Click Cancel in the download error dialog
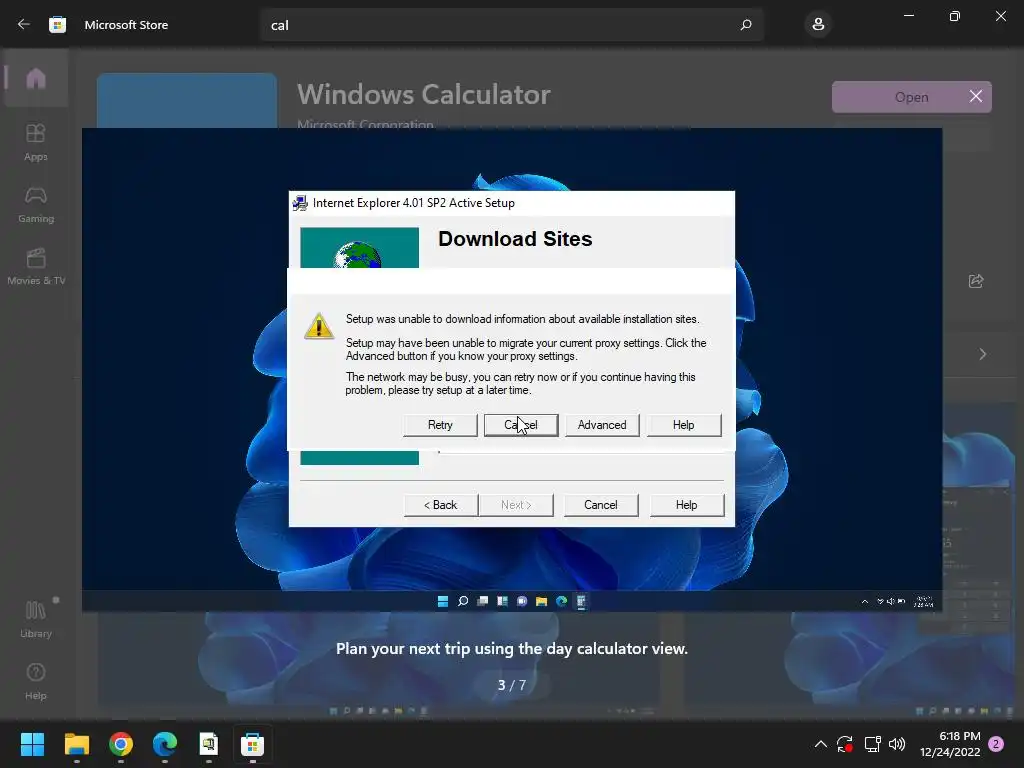Viewport: 1024px width, 768px height. tap(520, 424)
